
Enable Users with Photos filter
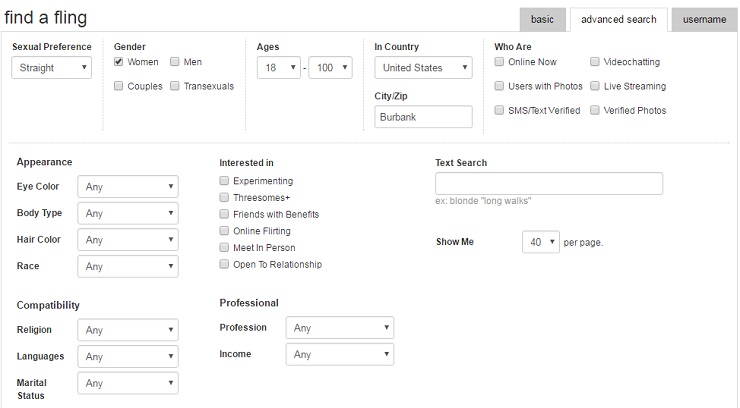(500, 86)
